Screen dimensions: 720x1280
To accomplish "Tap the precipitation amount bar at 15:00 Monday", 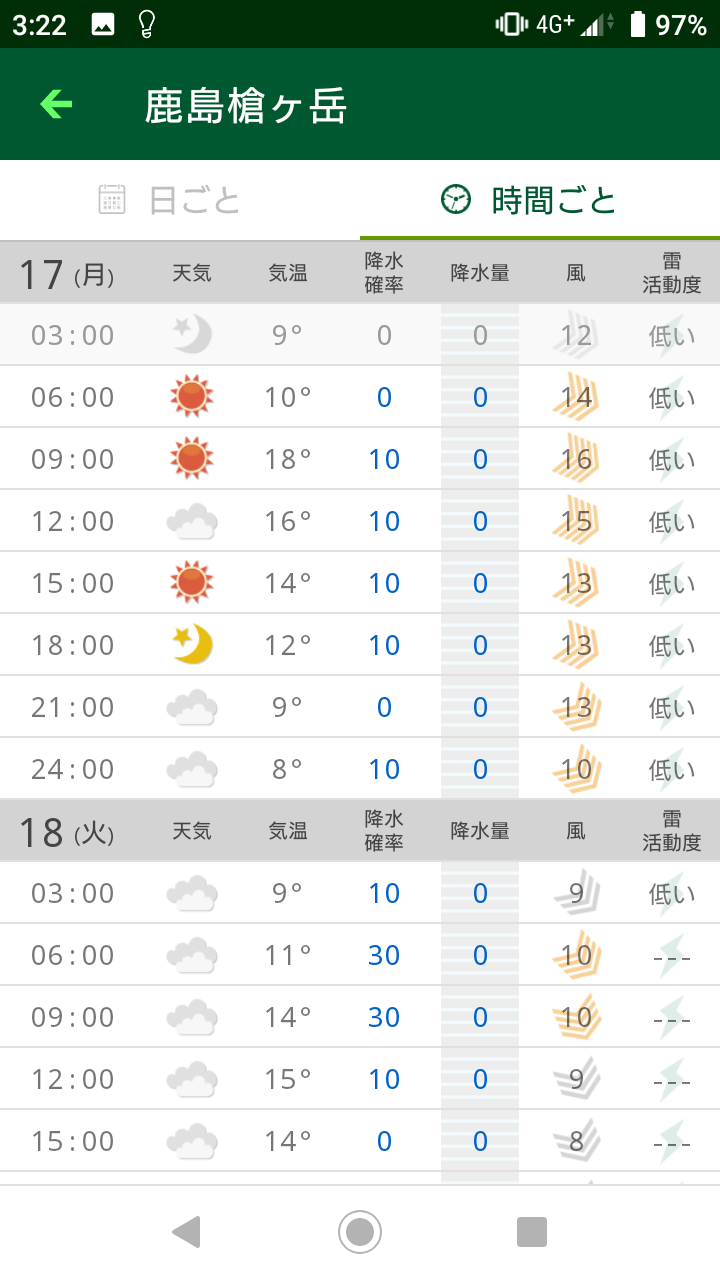I will pyautogui.click(x=480, y=583).
